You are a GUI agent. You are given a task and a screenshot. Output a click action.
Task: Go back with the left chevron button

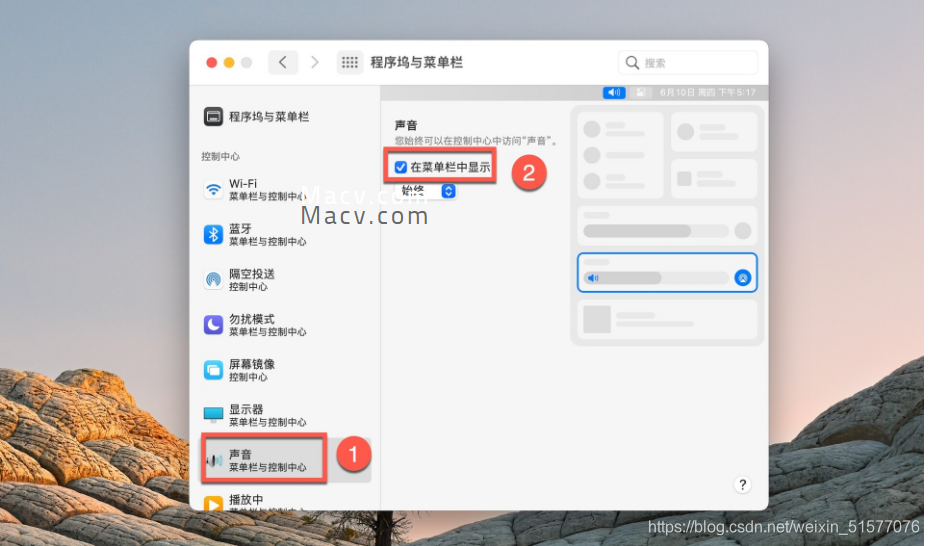[283, 62]
